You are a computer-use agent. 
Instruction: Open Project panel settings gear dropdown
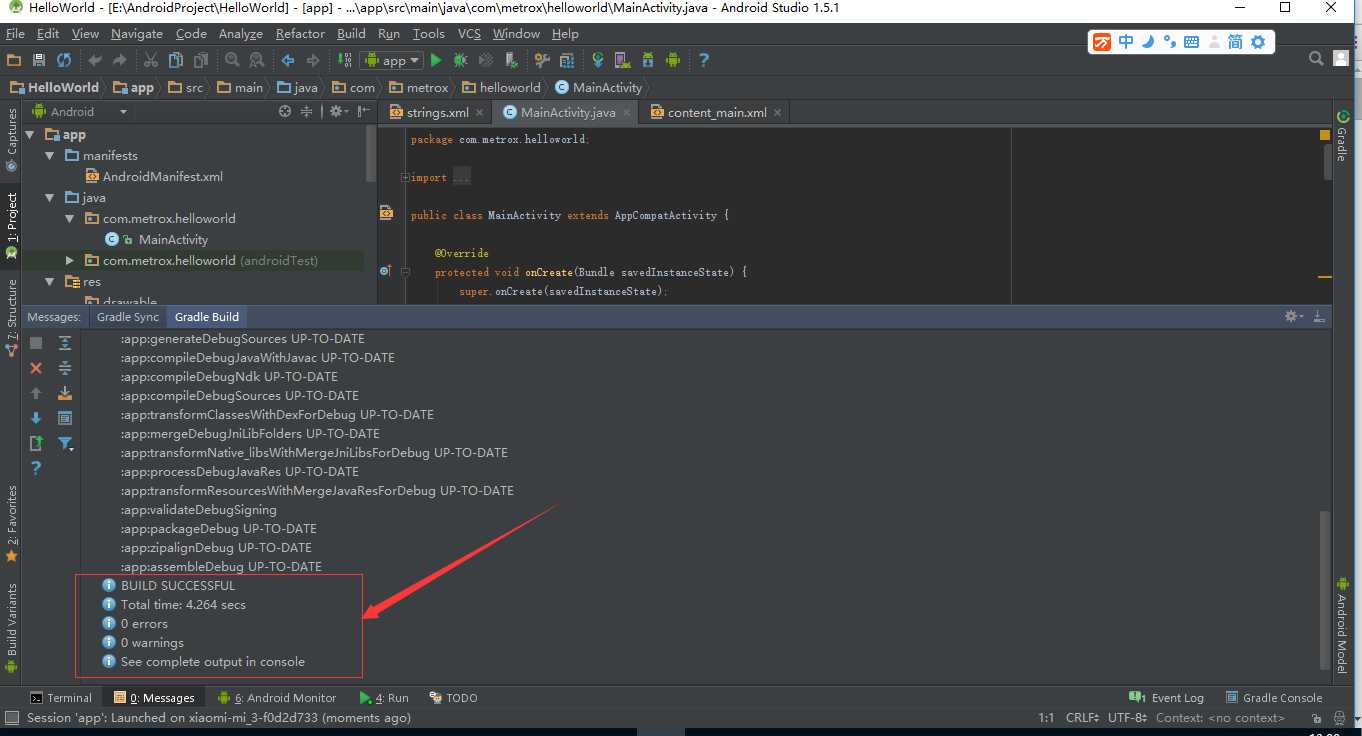(339, 112)
